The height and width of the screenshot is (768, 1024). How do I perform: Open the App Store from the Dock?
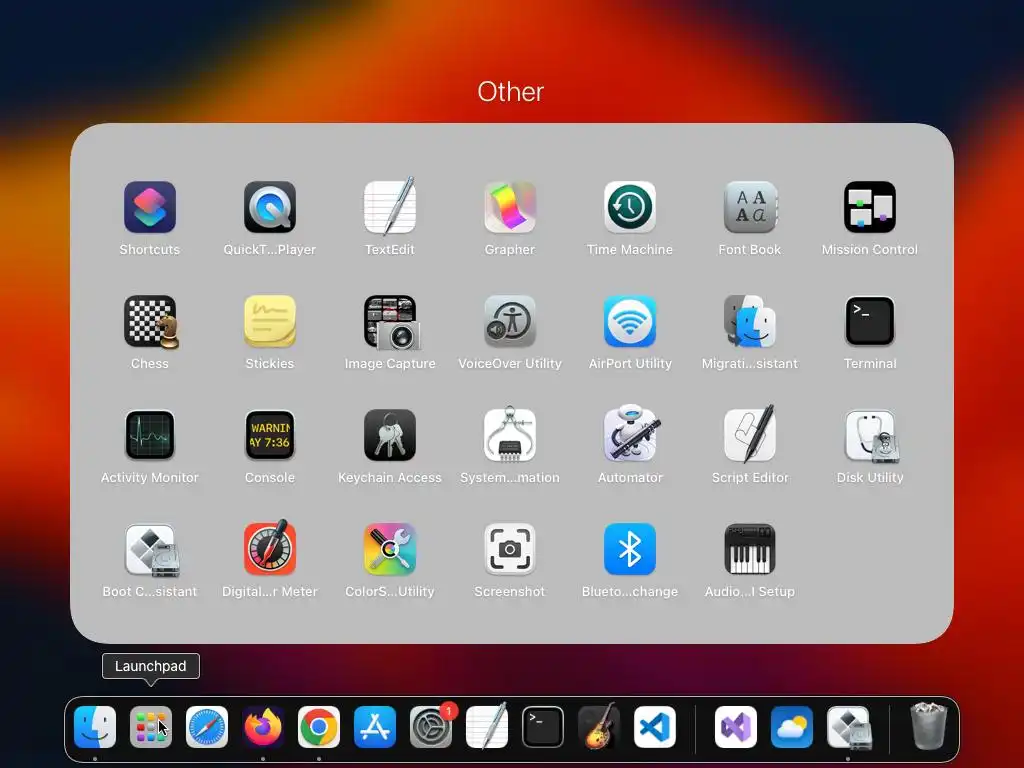point(375,727)
